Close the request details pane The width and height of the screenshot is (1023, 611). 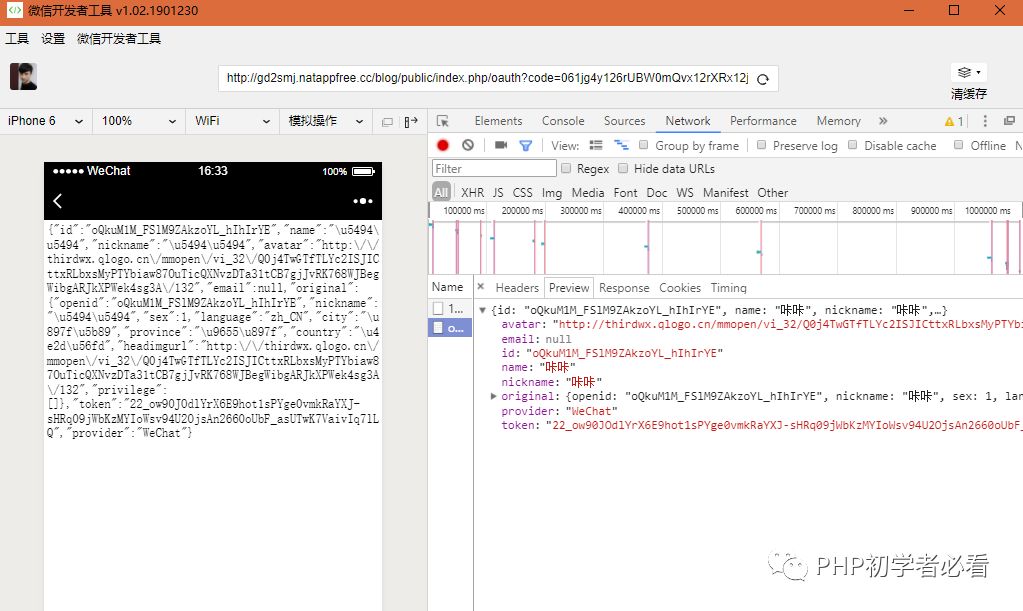[480, 287]
